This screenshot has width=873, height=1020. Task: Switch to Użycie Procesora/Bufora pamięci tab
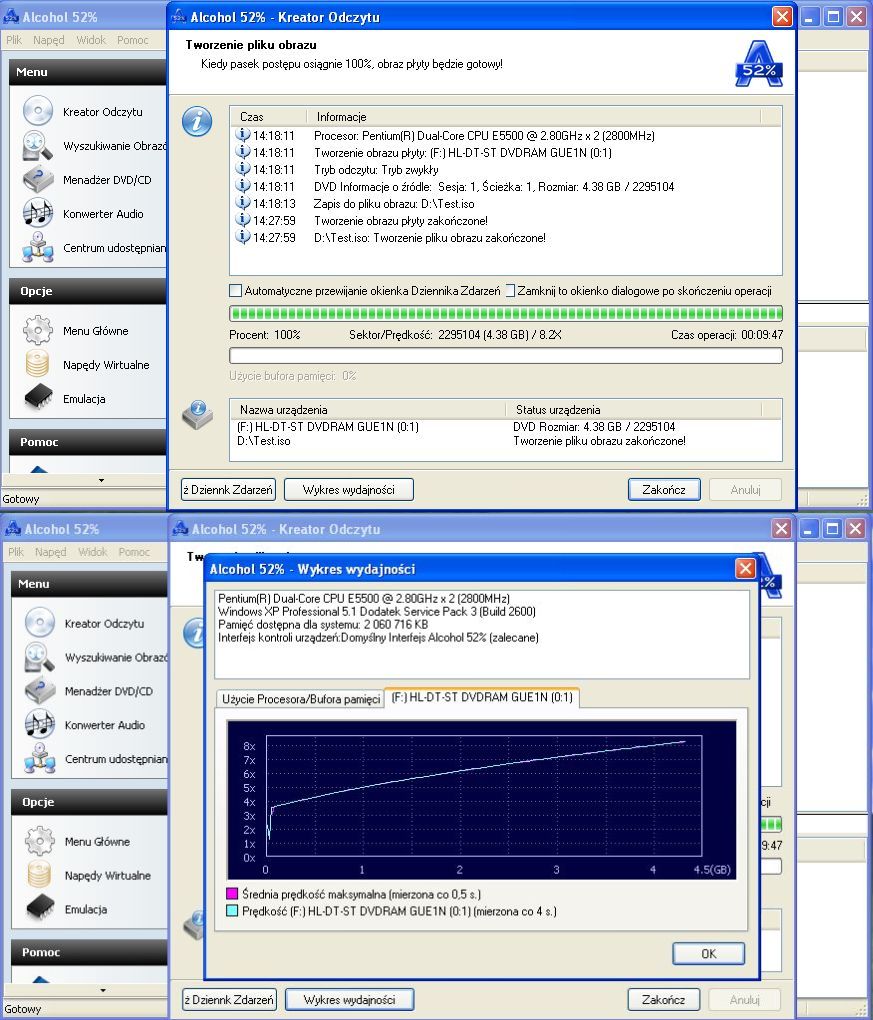click(x=301, y=699)
